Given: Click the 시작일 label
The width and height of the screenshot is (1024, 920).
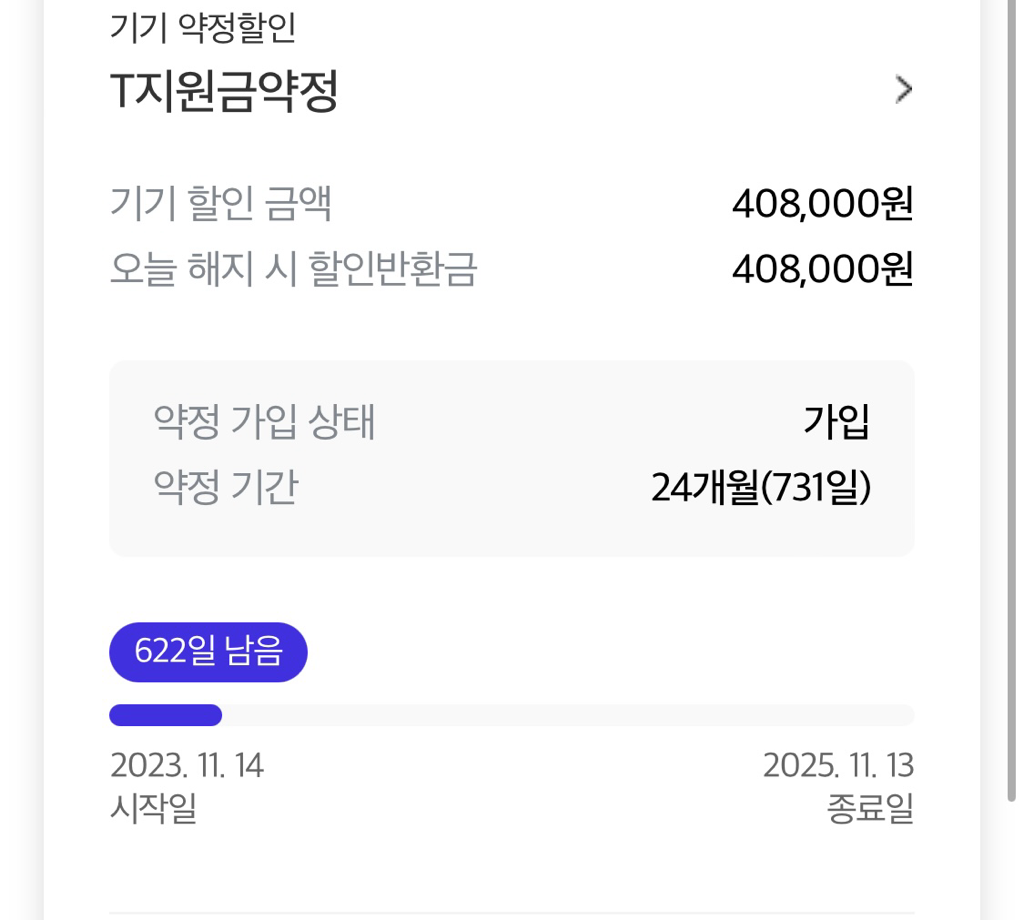Looking at the screenshot, I should (153, 808).
